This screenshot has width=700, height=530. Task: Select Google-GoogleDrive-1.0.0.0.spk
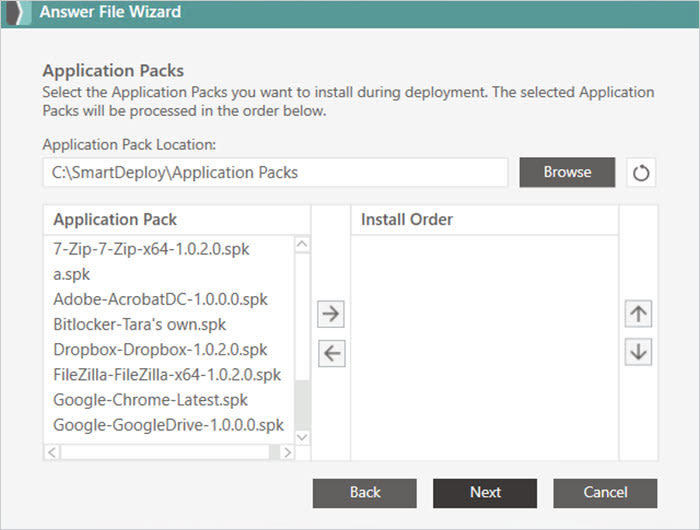(169, 425)
